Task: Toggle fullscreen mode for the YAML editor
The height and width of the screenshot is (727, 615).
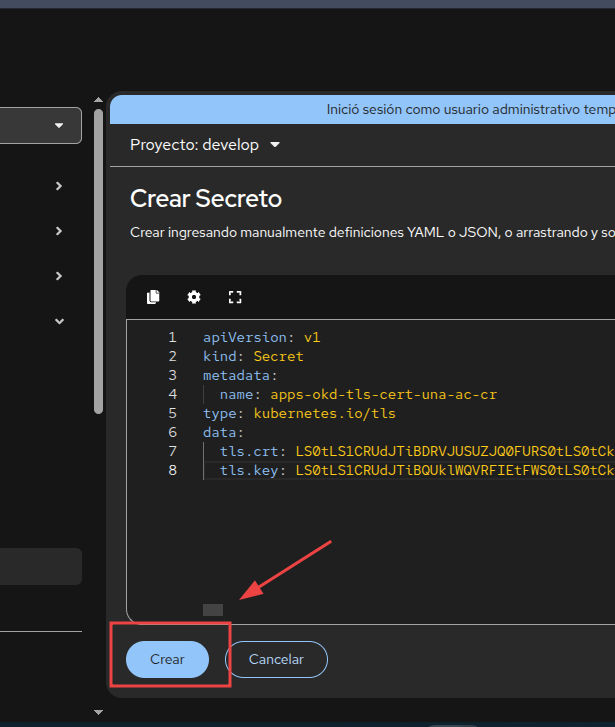Action: click(x=235, y=297)
